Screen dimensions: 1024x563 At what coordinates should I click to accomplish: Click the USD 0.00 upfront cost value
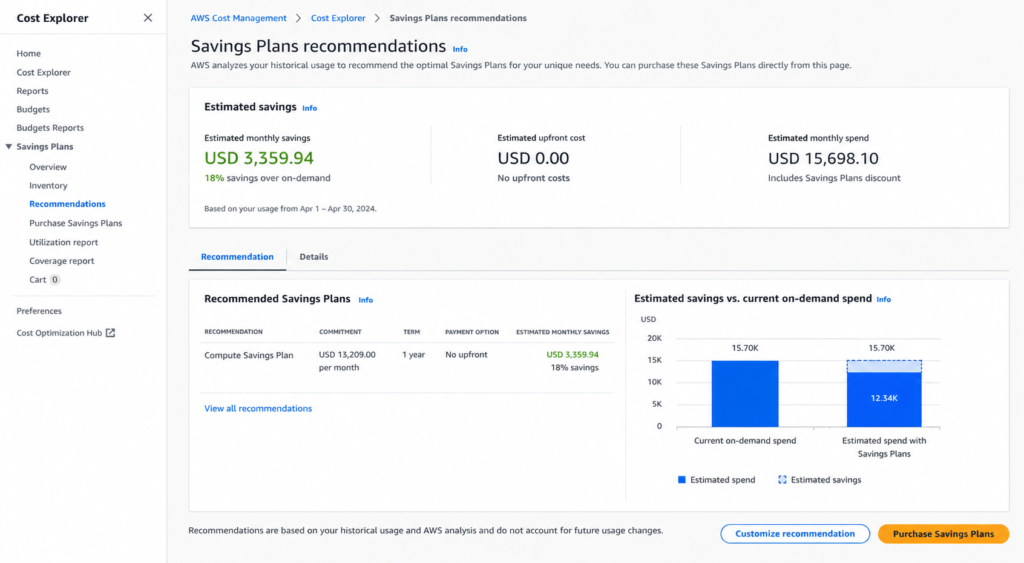(x=533, y=158)
